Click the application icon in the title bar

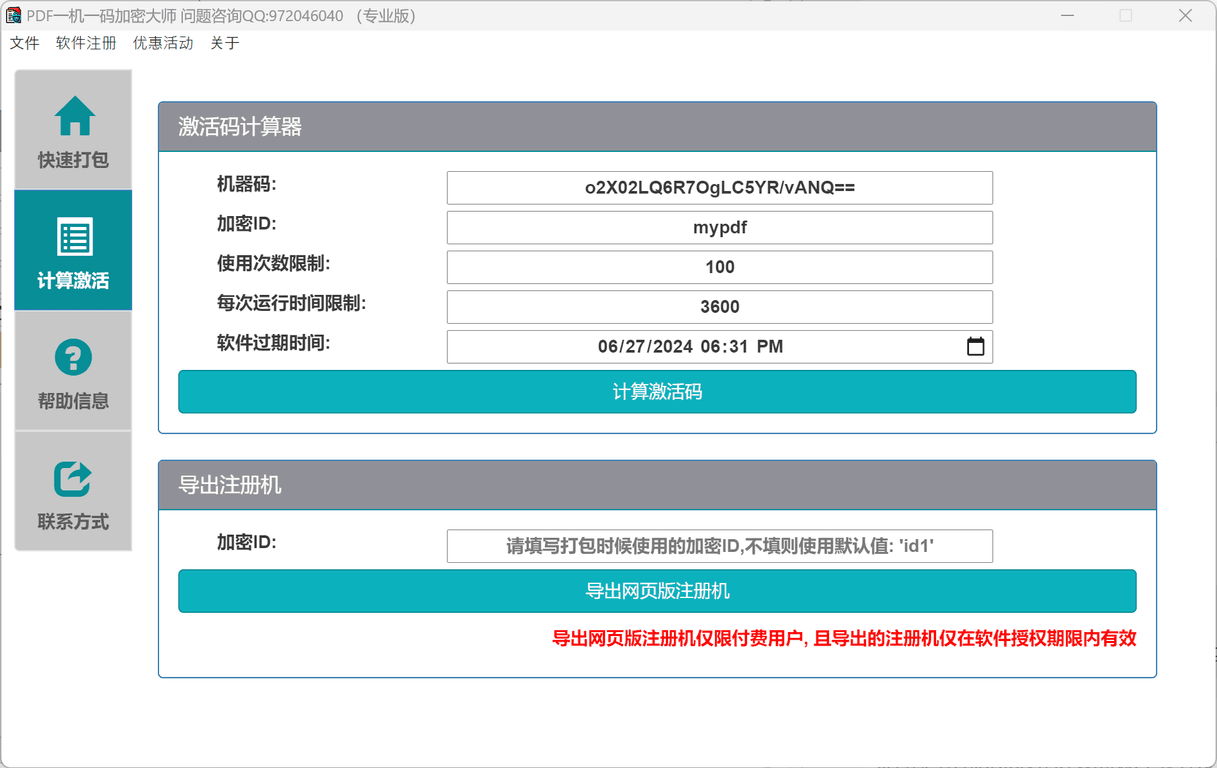click(14, 15)
